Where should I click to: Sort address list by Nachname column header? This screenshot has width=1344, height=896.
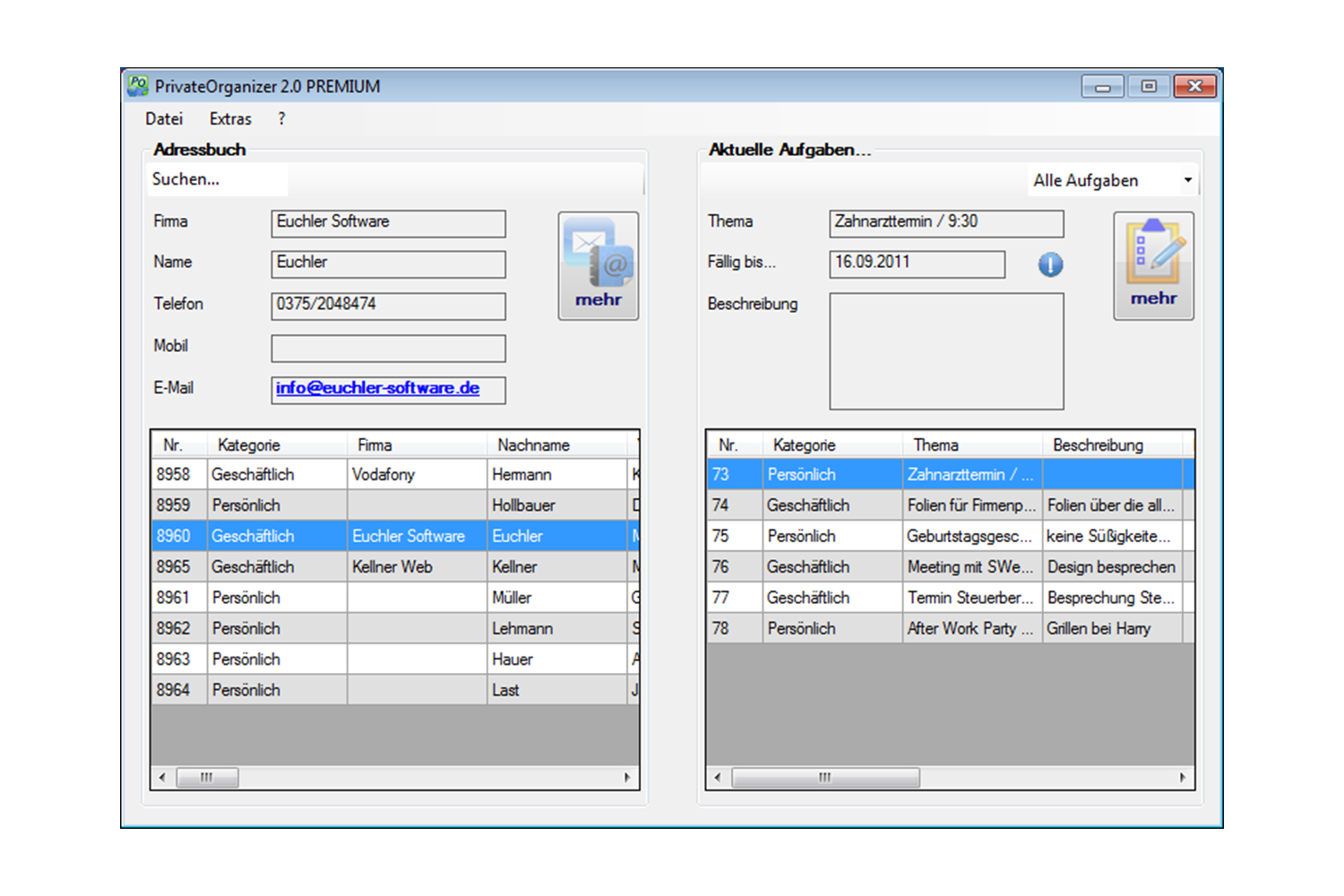pyautogui.click(x=533, y=445)
